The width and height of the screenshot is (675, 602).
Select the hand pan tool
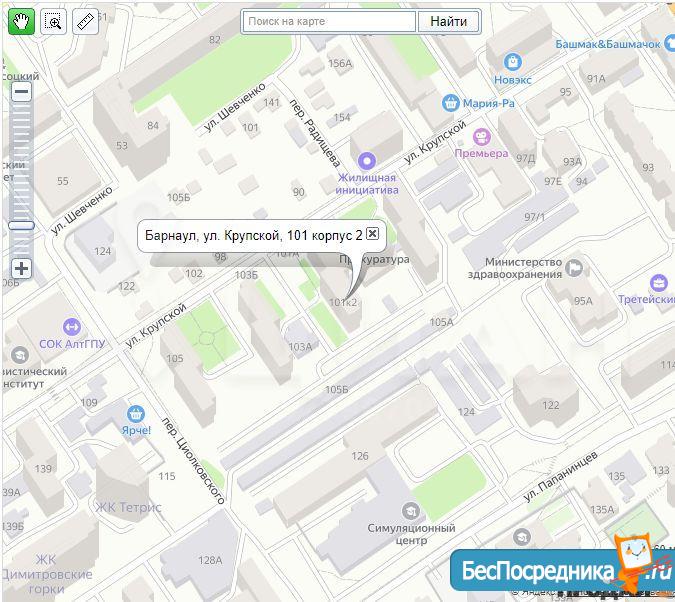[x=21, y=21]
